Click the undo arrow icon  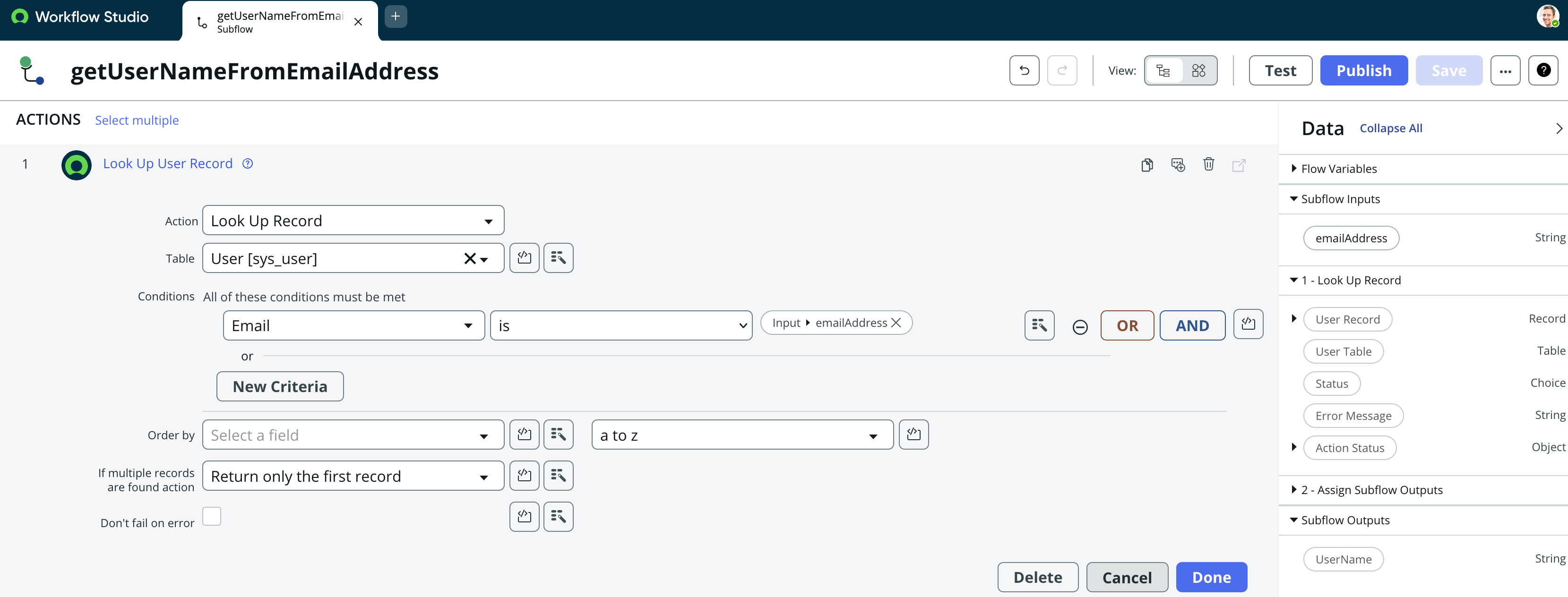tap(1024, 70)
